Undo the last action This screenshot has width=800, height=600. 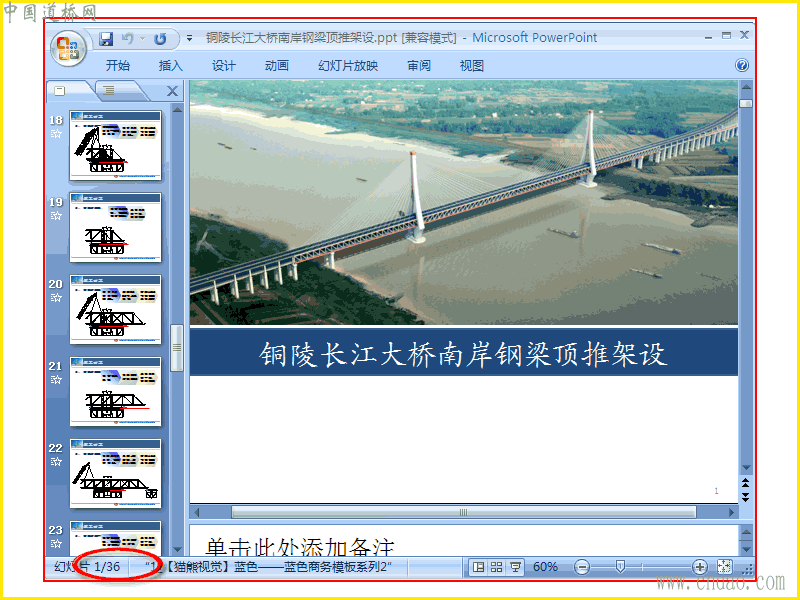(x=128, y=38)
